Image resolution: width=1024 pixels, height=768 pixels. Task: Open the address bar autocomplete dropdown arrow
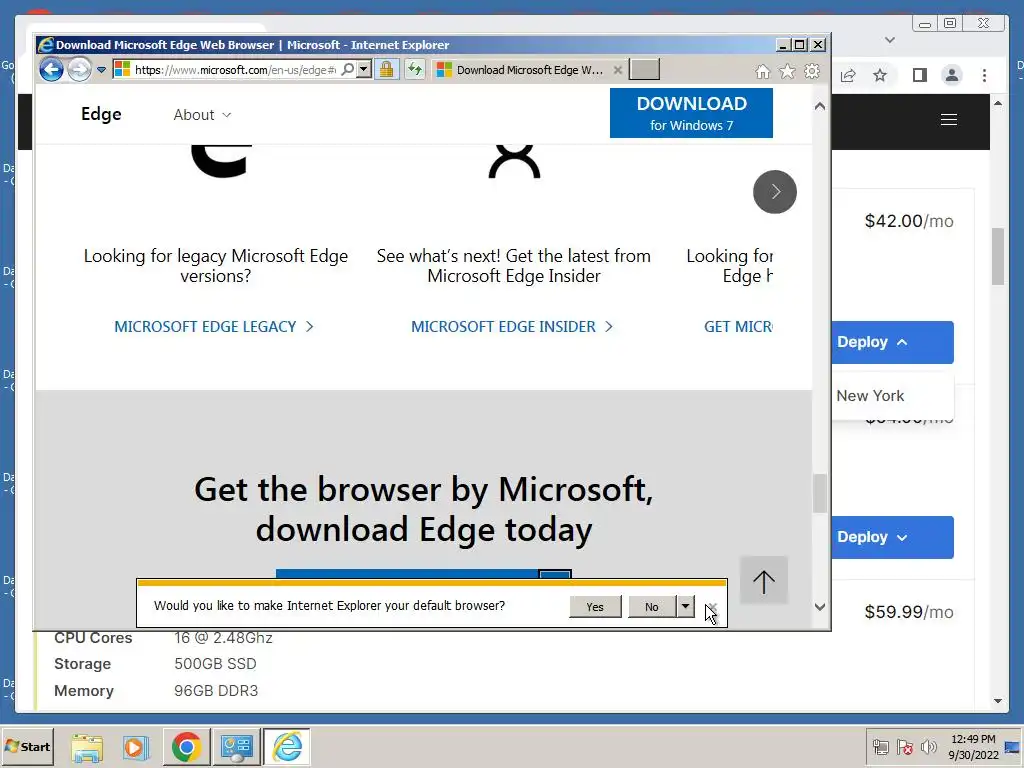point(364,69)
